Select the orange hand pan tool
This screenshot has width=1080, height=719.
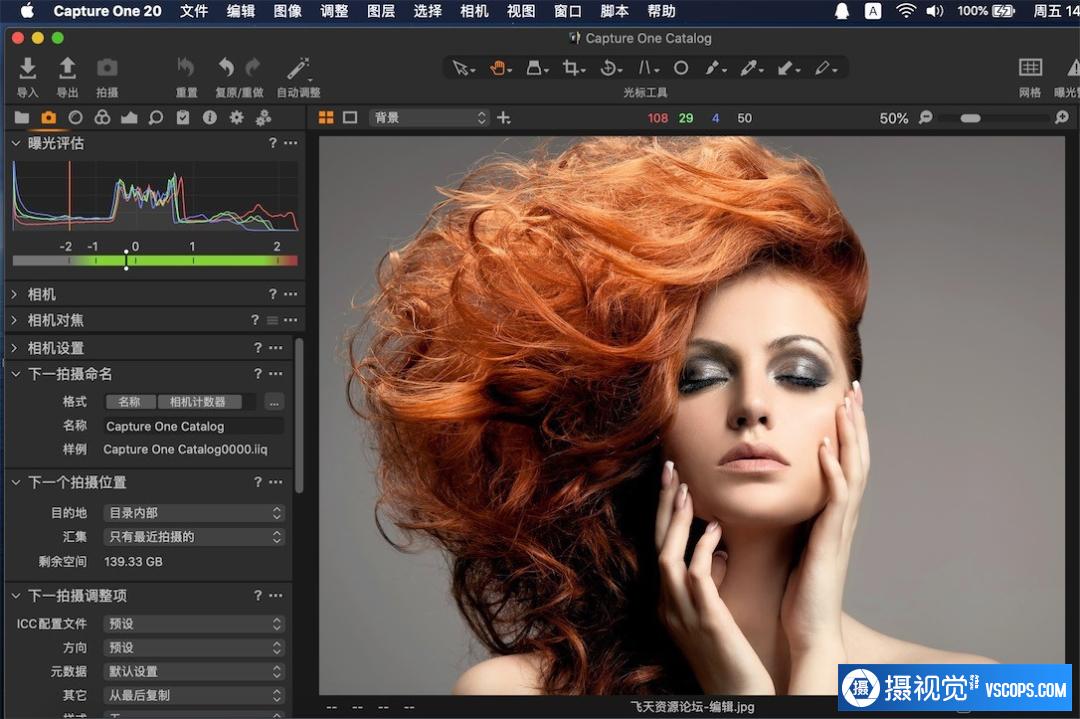click(499, 68)
